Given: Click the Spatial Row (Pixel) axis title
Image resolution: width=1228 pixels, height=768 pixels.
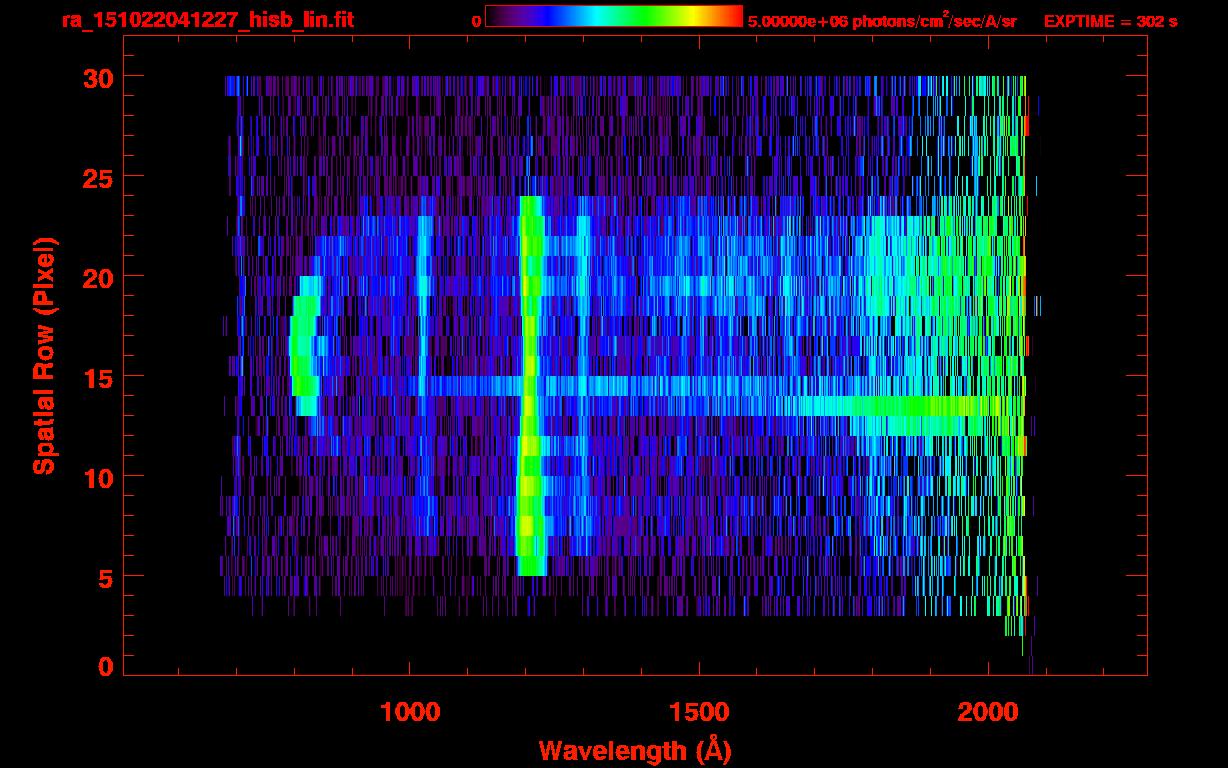Looking at the screenshot, I should [44, 355].
